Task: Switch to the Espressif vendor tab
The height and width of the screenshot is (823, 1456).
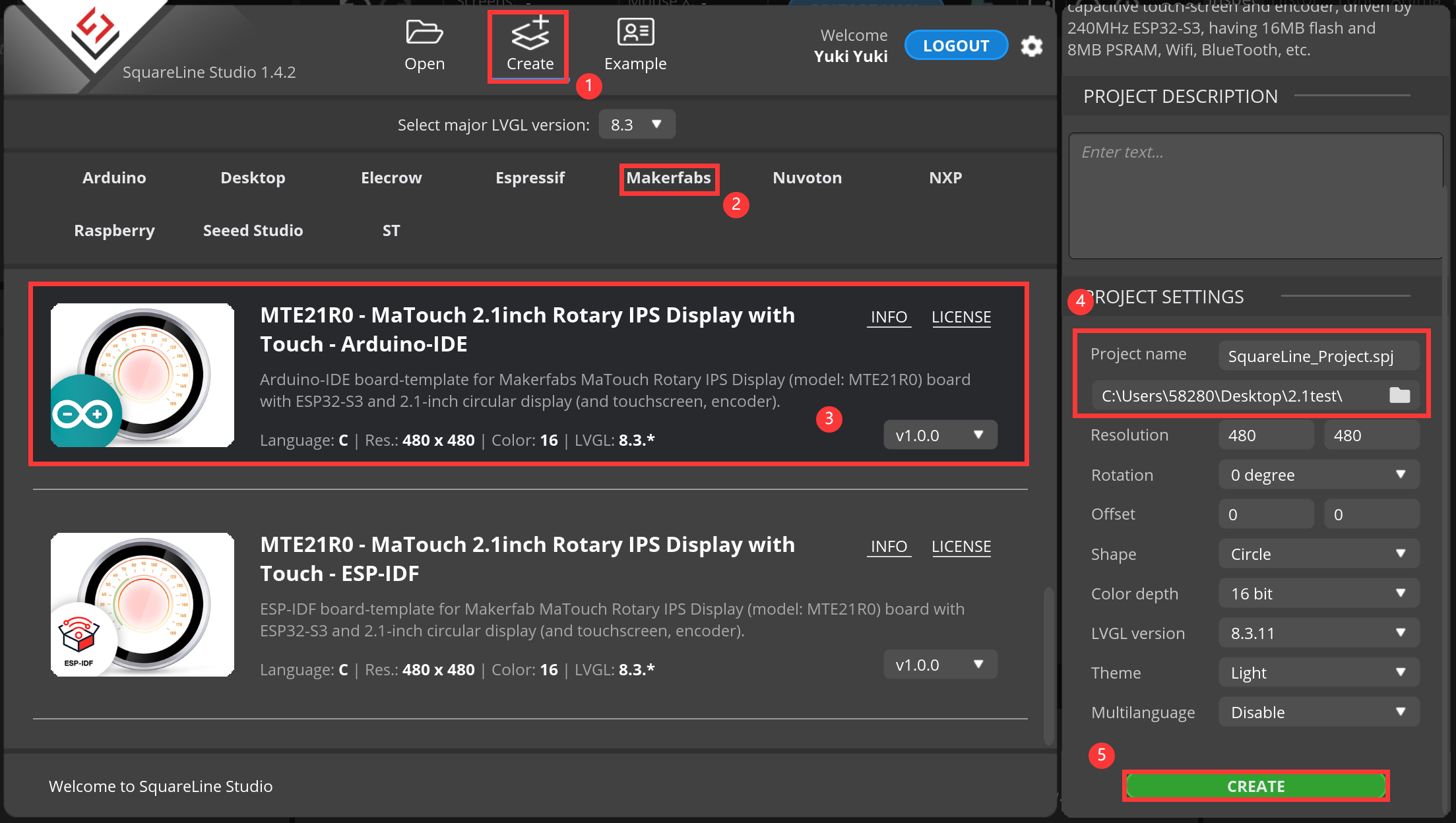Action: pos(530,178)
